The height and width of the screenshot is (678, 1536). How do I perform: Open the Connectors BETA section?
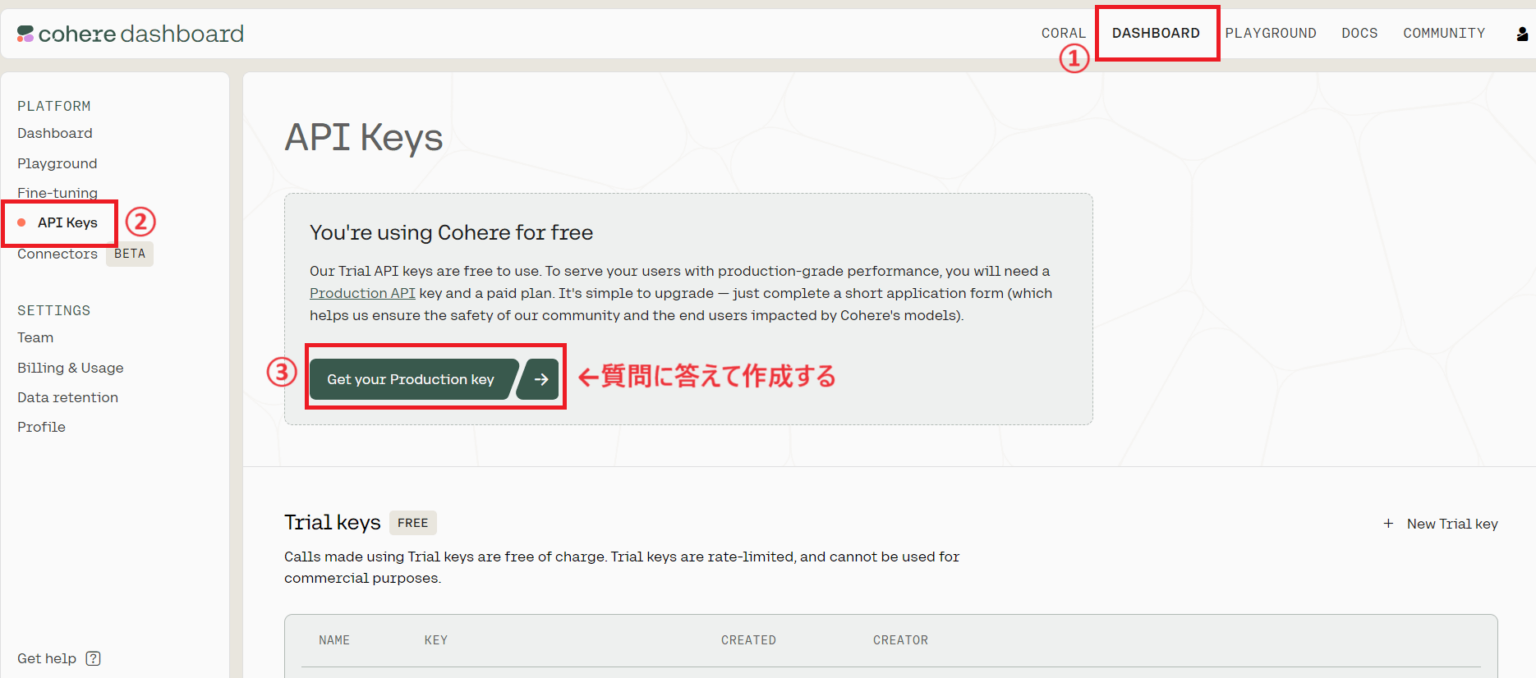point(57,253)
